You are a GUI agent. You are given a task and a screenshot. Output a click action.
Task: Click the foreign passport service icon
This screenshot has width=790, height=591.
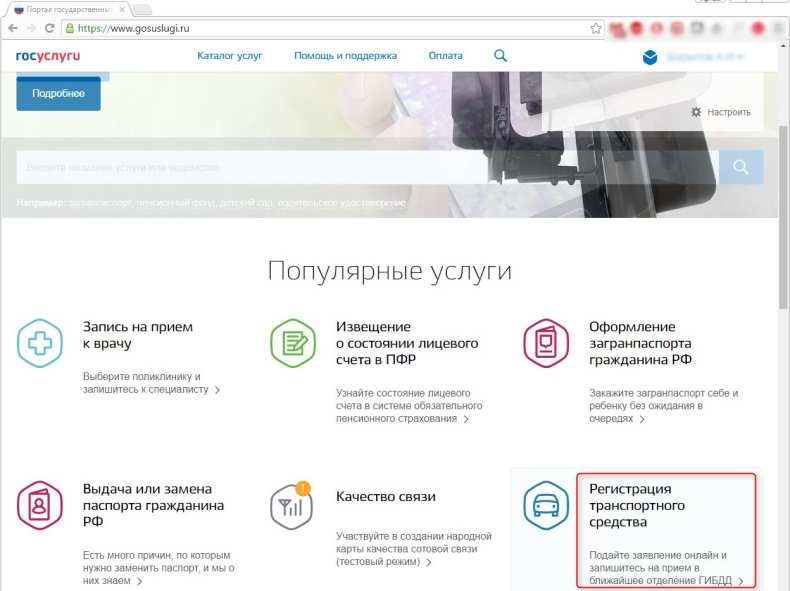coord(546,344)
